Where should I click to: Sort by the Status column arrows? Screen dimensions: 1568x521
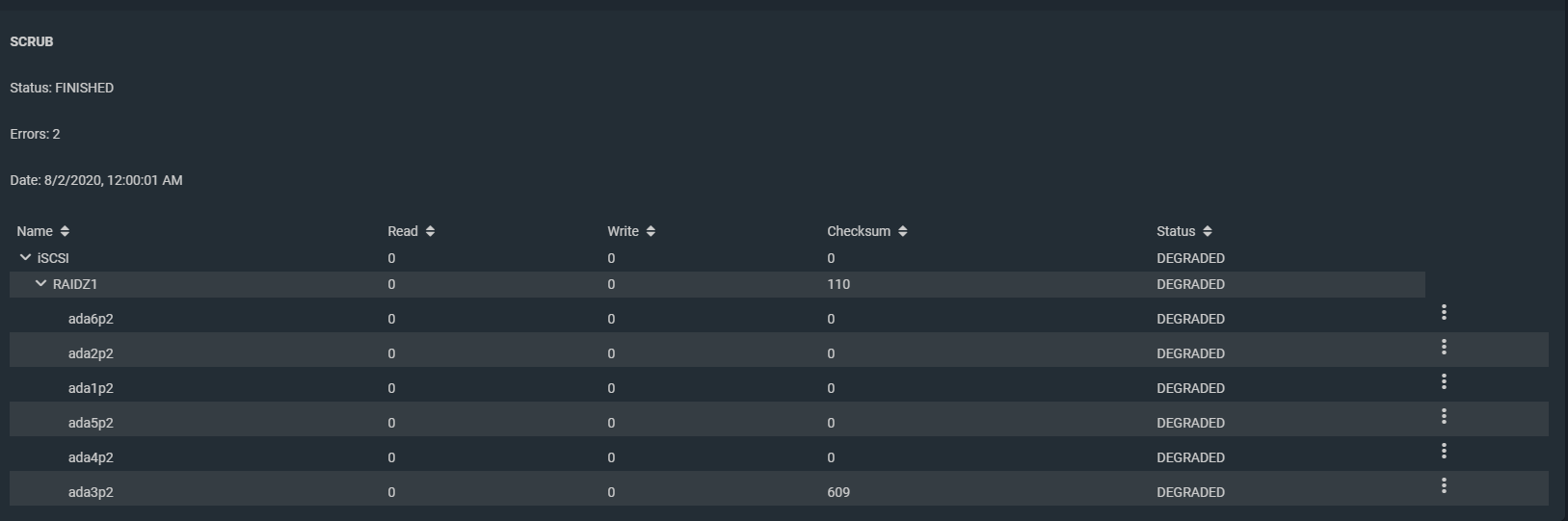(1208, 231)
